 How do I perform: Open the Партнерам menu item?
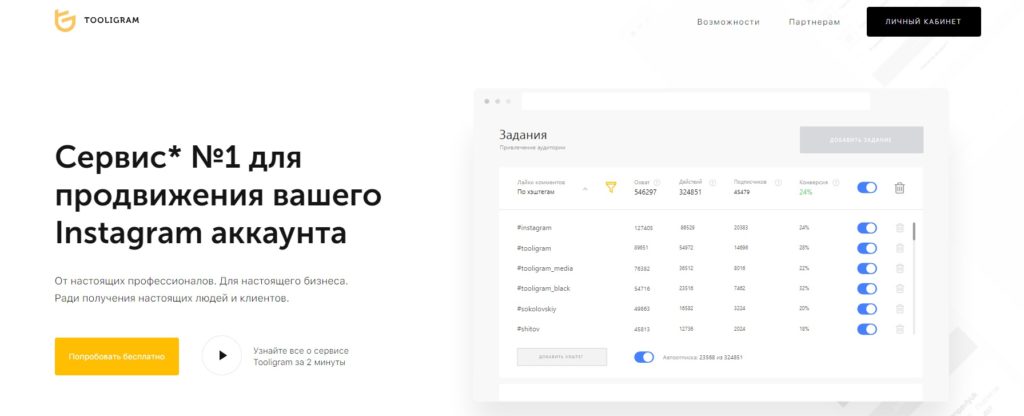click(814, 22)
